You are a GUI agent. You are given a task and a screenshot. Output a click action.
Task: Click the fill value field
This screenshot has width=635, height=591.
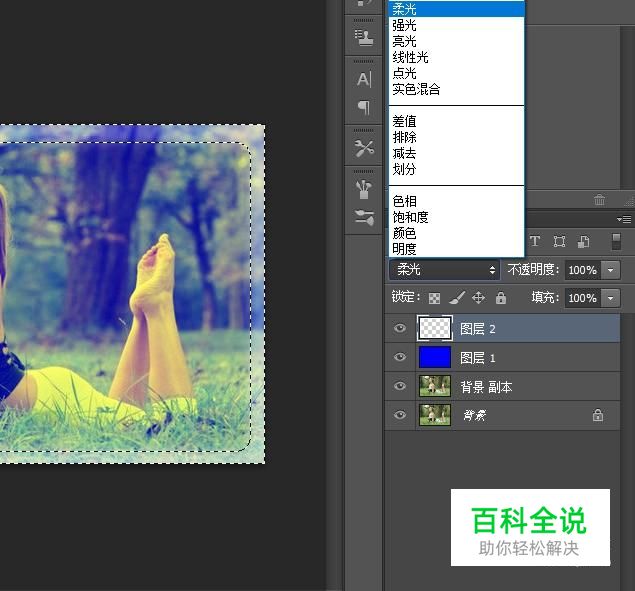click(x=583, y=298)
